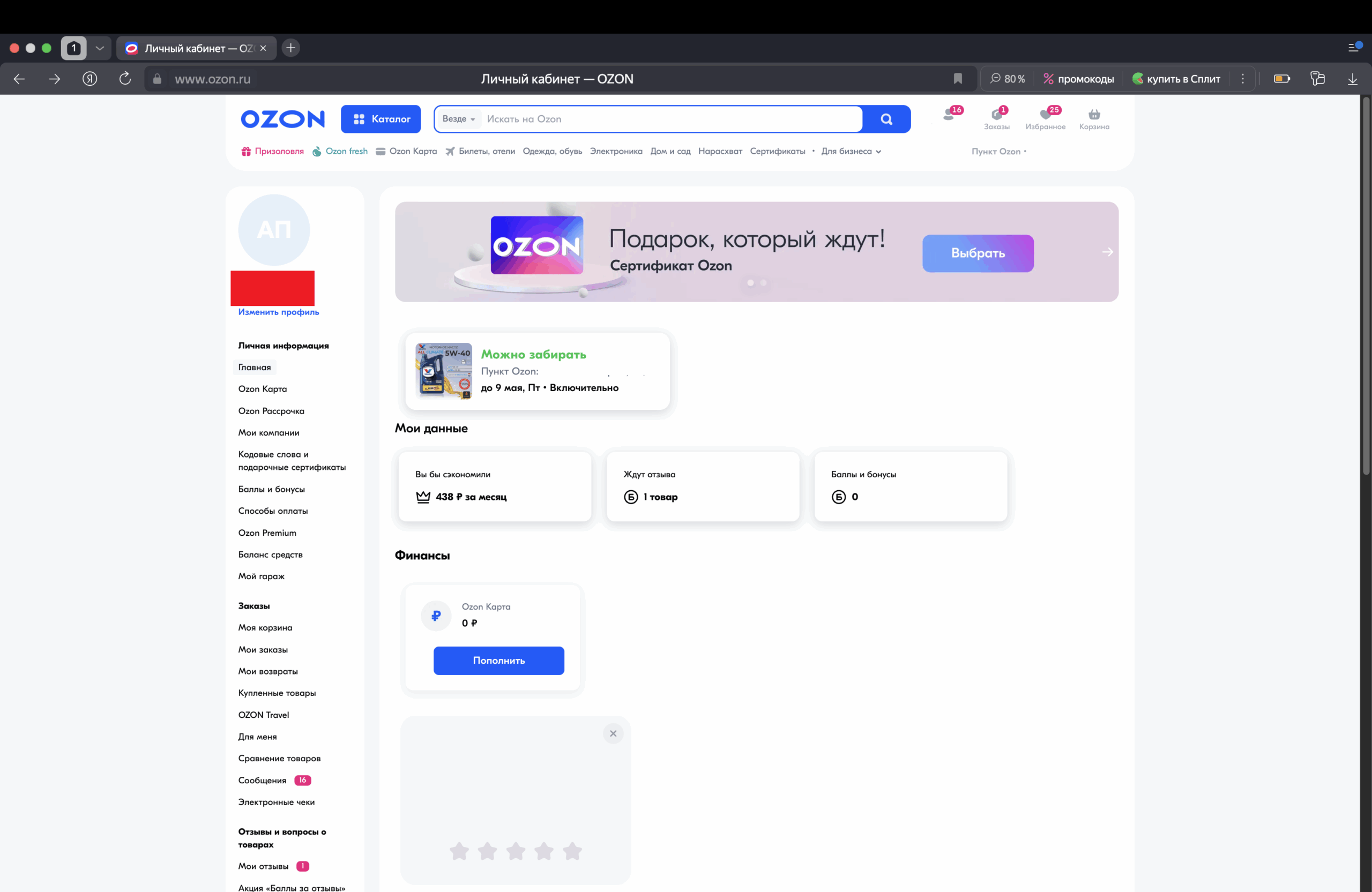Click the magnifier search button
The width and height of the screenshot is (1372, 892).
point(886,119)
